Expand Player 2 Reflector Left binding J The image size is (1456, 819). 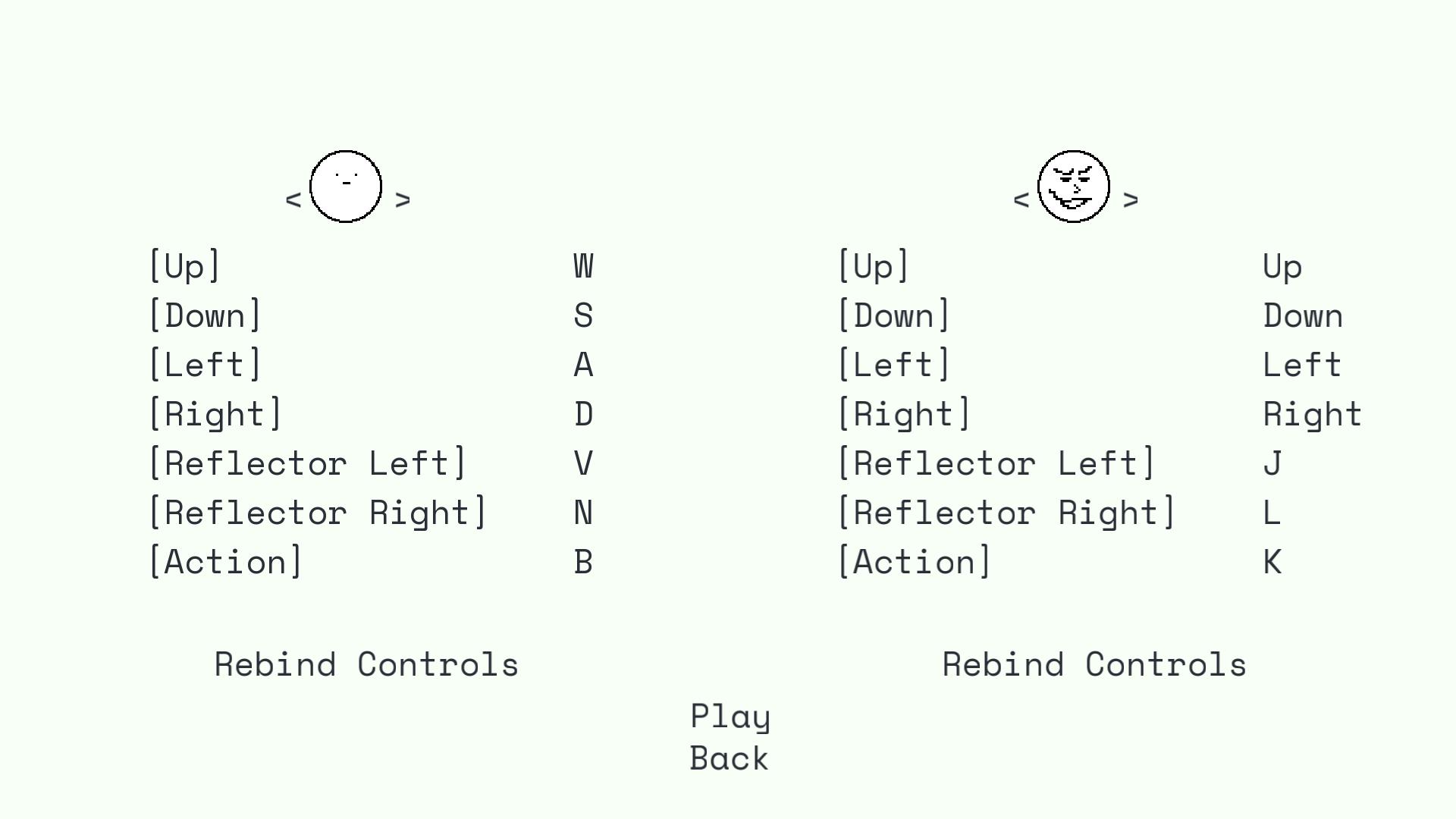click(1271, 463)
